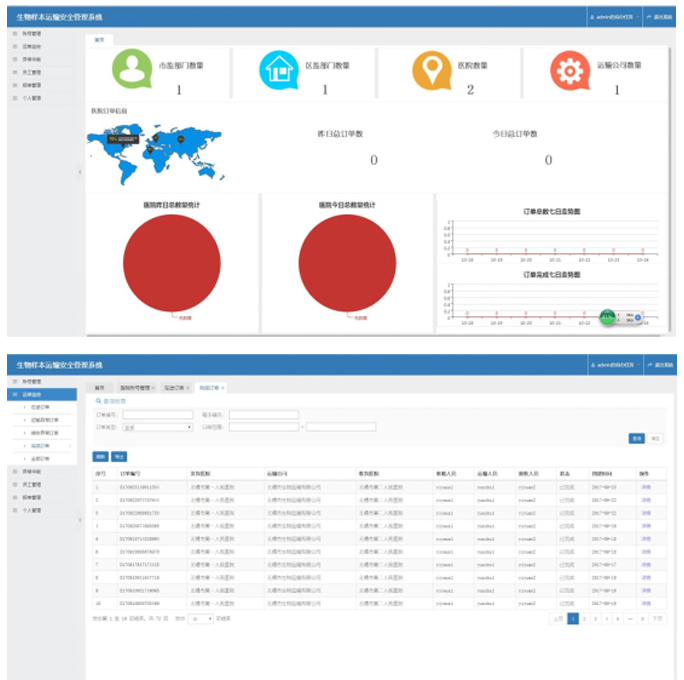This screenshot has height=680, width=684.
Task: Click 上页 previous page button
Action: [558, 619]
